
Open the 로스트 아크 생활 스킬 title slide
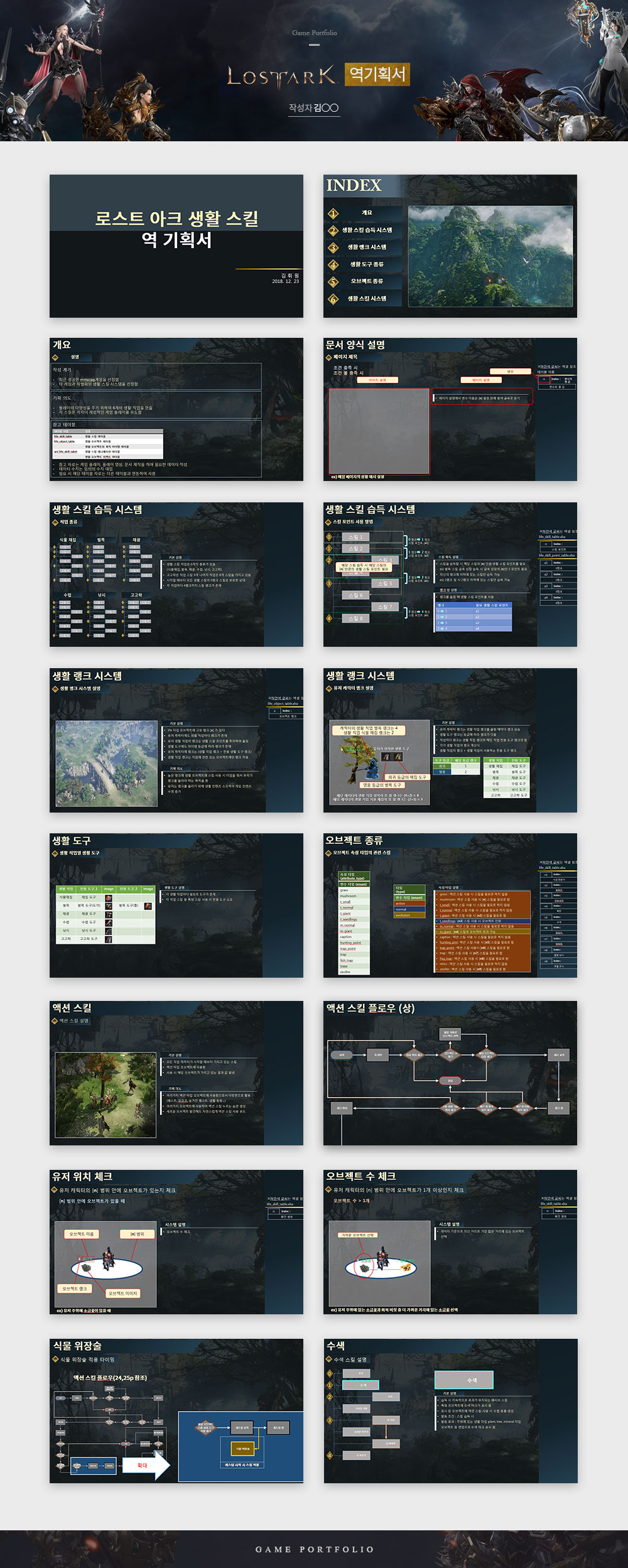pyautogui.click(x=176, y=246)
